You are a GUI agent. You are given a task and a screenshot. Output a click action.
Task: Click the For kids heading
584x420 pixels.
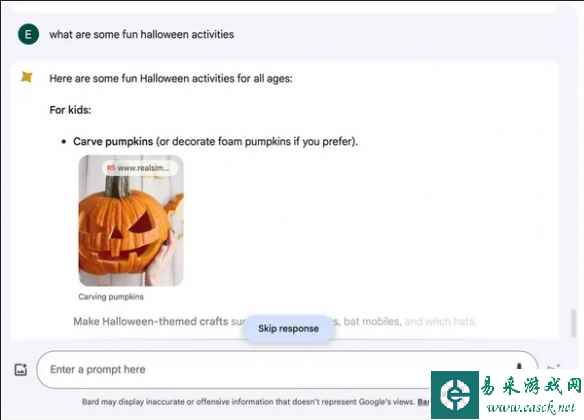click(70, 110)
